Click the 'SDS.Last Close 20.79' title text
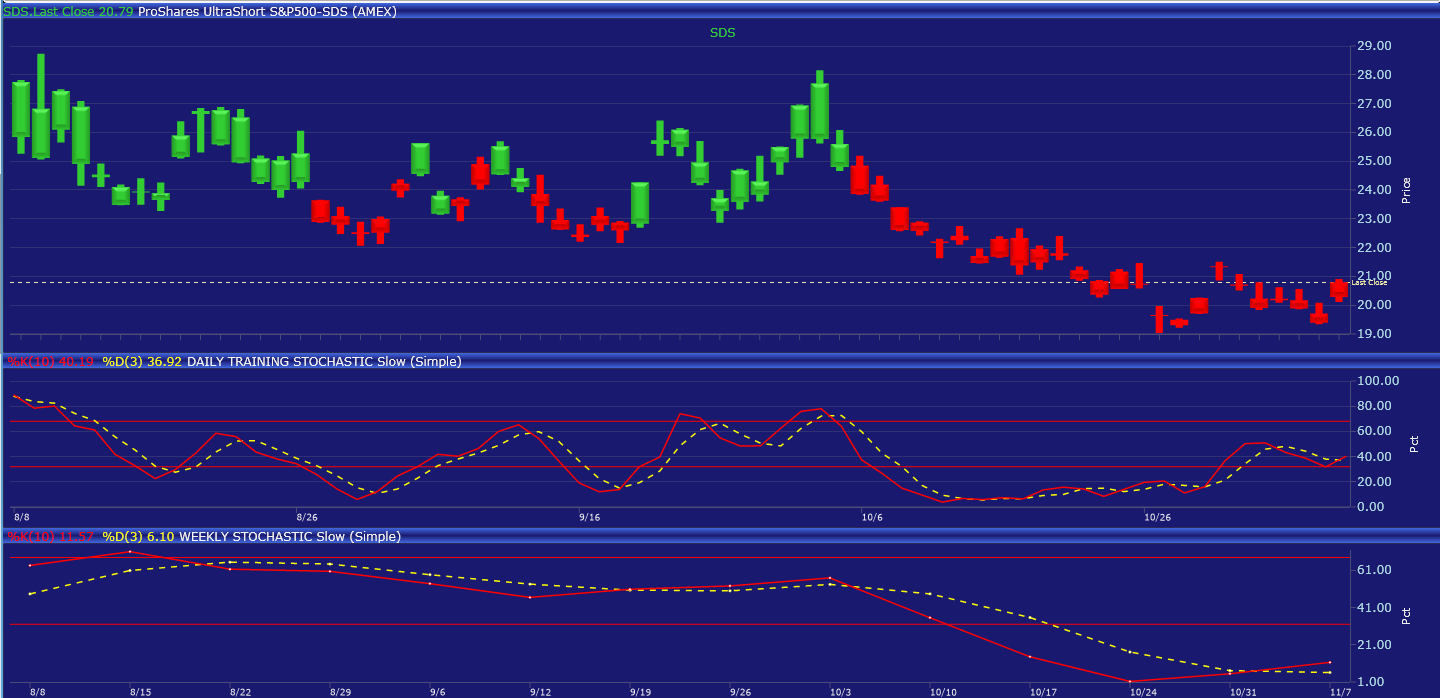Viewport: 1440px width, 698px height. (67, 12)
